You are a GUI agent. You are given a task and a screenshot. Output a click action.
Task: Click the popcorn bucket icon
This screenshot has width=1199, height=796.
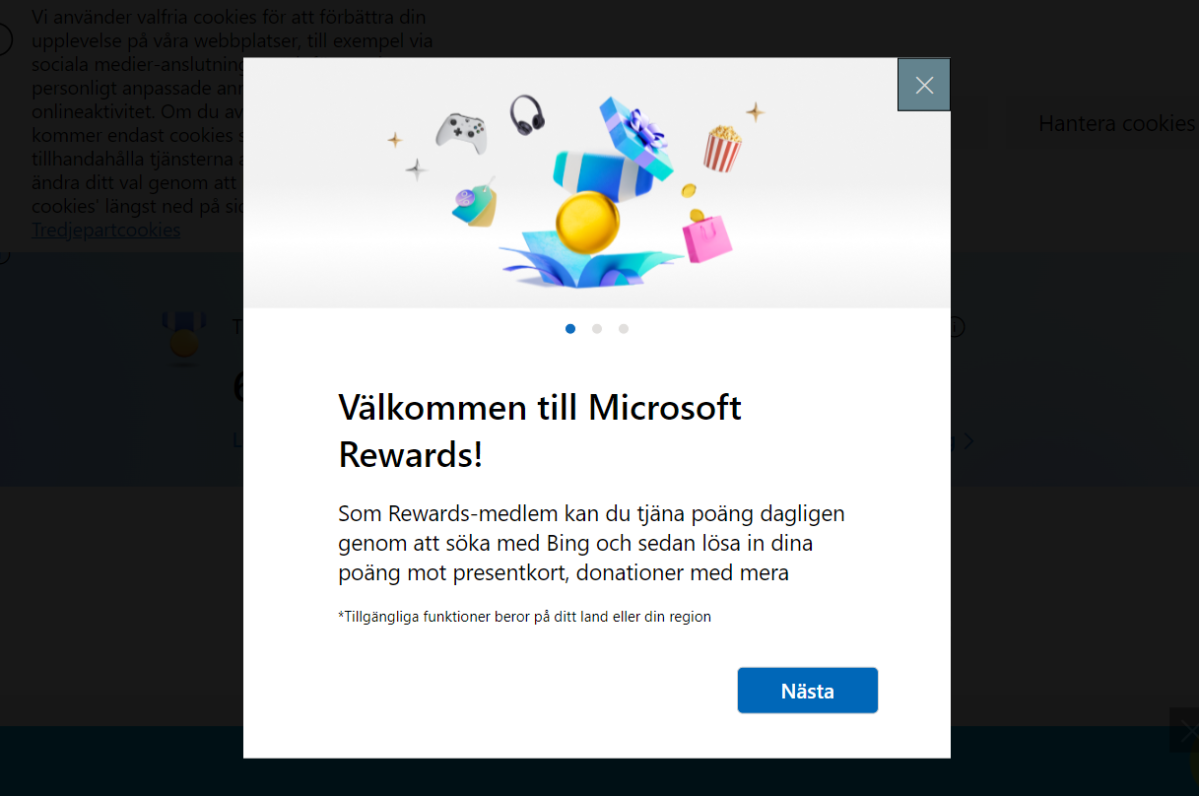[722, 149]
